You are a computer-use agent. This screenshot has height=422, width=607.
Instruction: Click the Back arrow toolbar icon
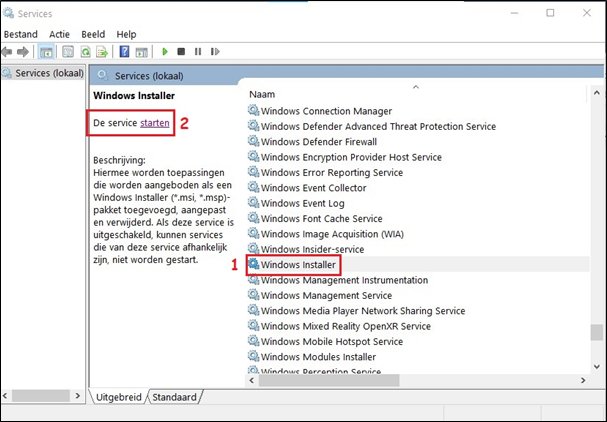point(7,51)
